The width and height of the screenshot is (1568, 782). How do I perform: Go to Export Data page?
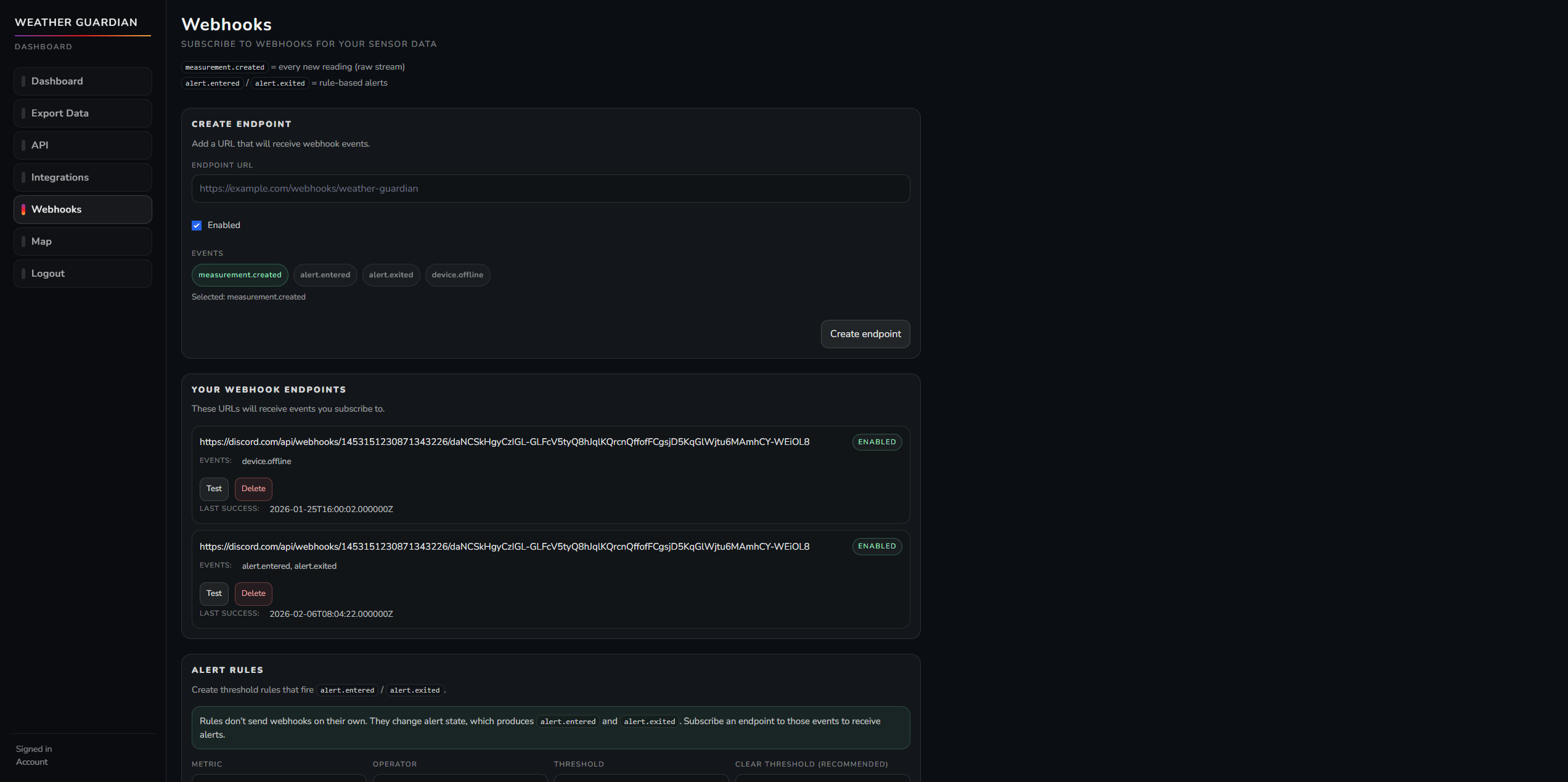(83, 113)
